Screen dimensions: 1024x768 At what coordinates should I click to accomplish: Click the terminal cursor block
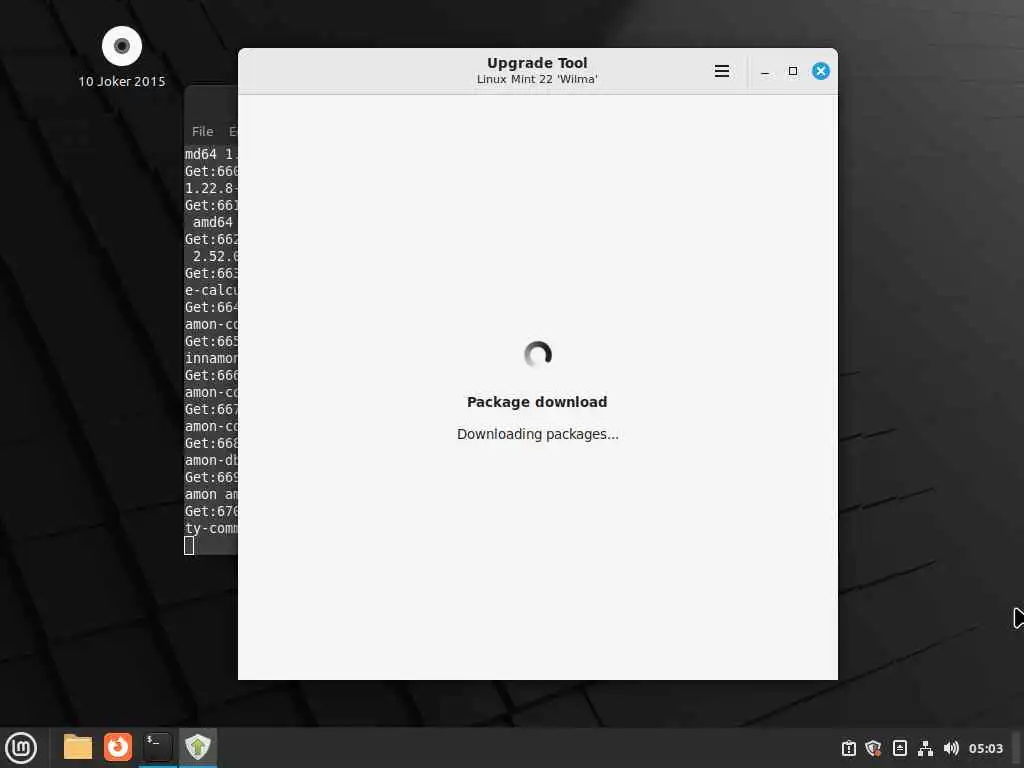[x=189, y=545]
